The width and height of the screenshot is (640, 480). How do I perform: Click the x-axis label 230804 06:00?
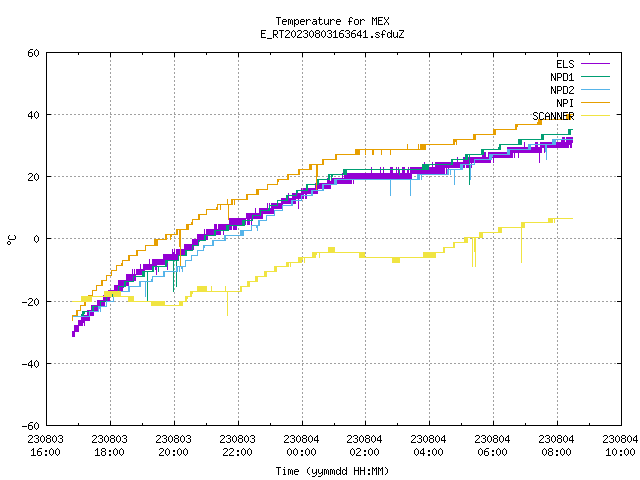(x=493, y=446)
